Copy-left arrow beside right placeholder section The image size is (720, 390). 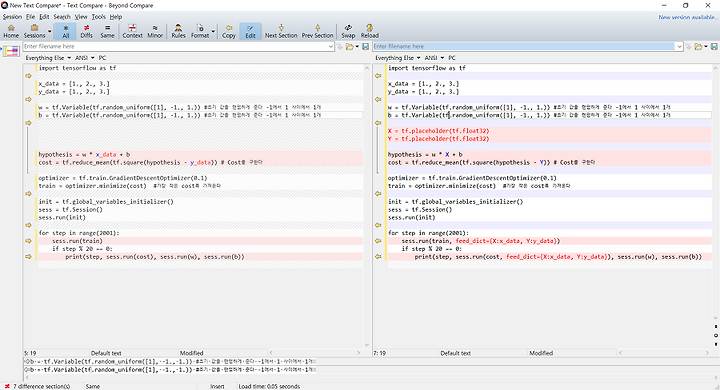378,123
